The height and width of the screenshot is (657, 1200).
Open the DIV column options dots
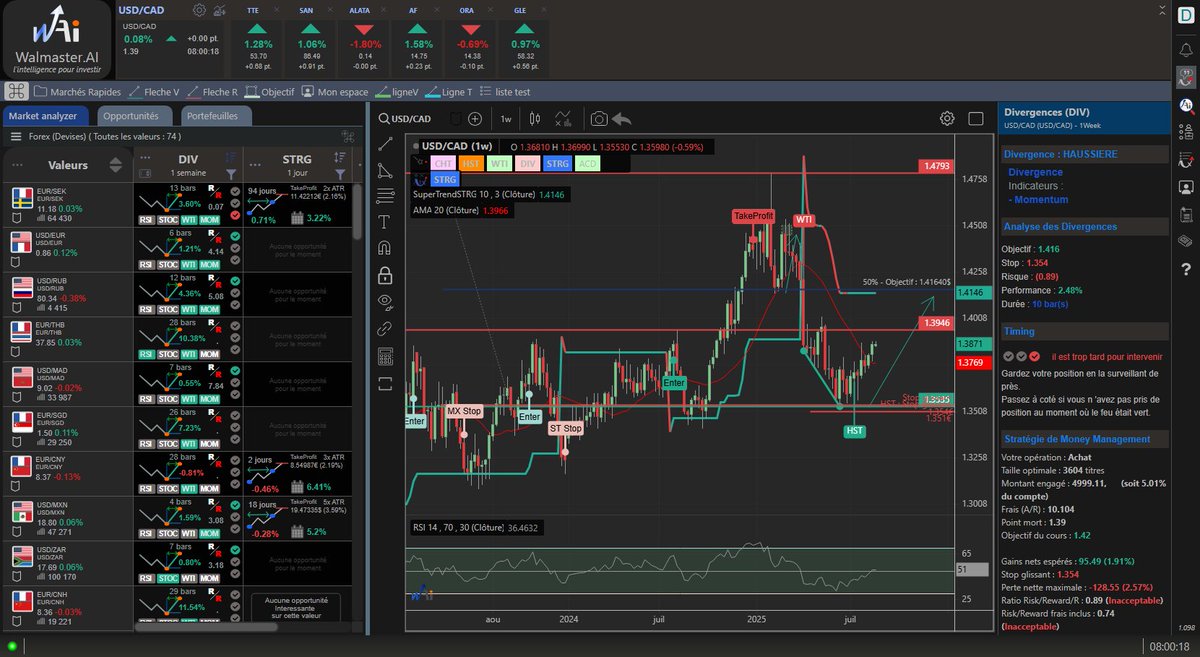(x=146, y=158)
